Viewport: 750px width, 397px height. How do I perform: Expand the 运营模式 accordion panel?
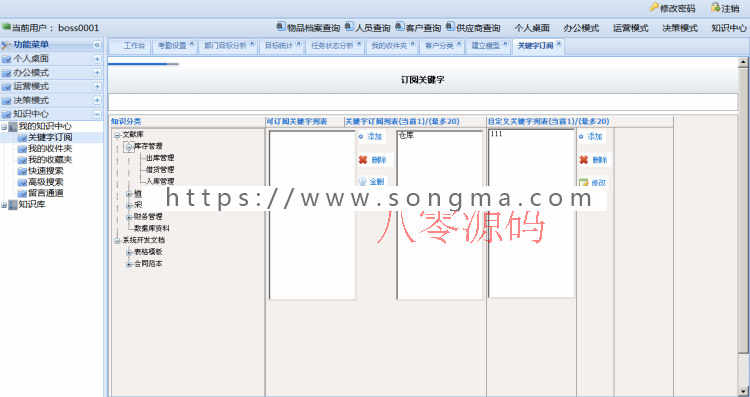(98, 87)
